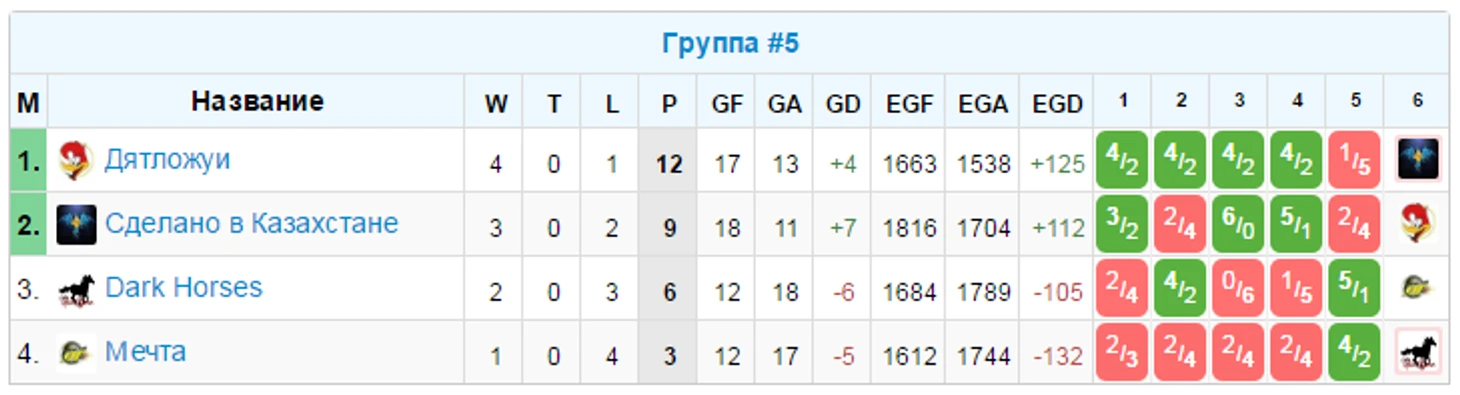The width and height of the screenshot is (1460, 395).
Task: Click the Группа #5 header title
Action: click(730, 44)
